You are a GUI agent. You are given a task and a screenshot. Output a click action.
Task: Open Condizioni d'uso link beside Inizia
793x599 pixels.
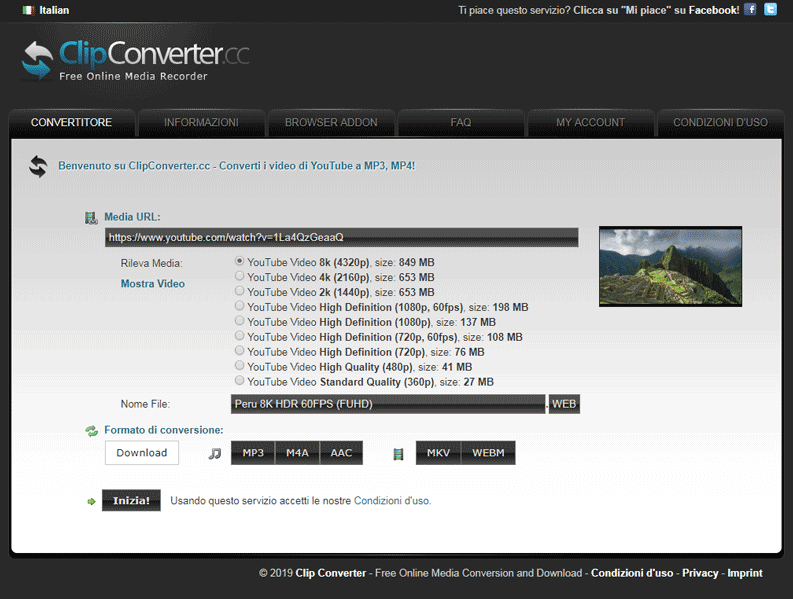tap(392, 501)
